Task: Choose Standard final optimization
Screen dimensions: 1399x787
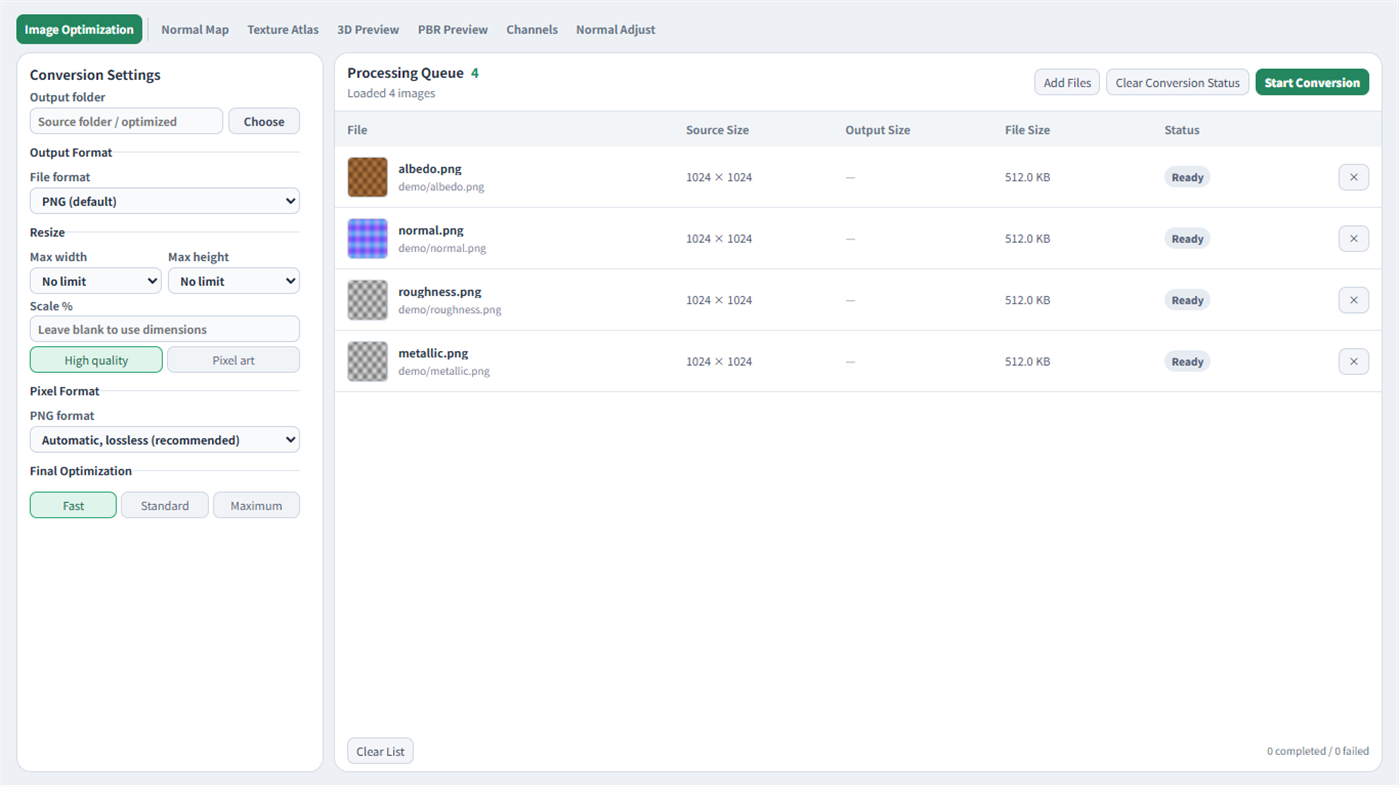Action: [x=165, y=505]
